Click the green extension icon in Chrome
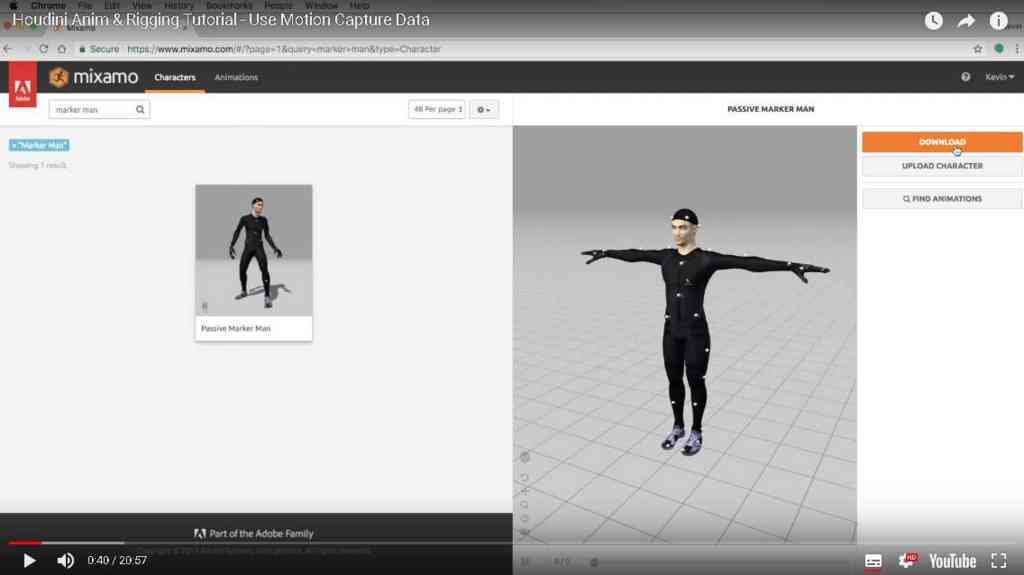 coord(999,49)
